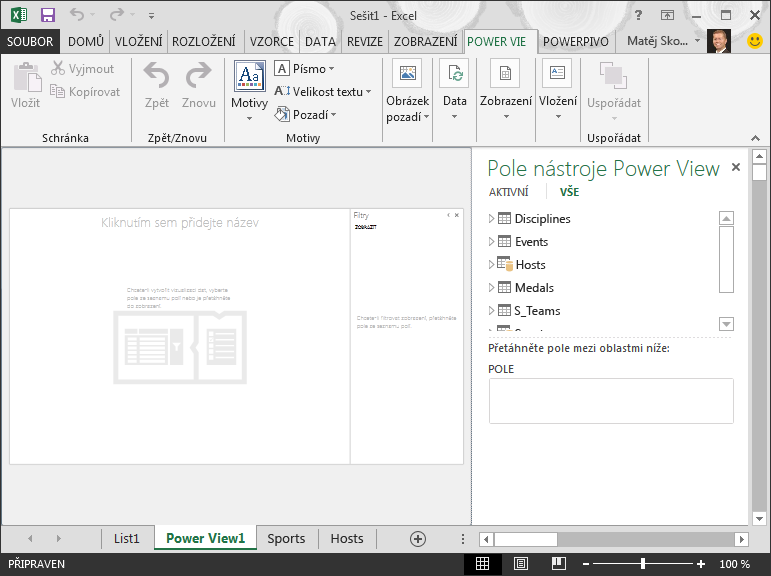771x576 pixels.
Task: Open the Velikost textu dropdown
Action: coord(323,91)
